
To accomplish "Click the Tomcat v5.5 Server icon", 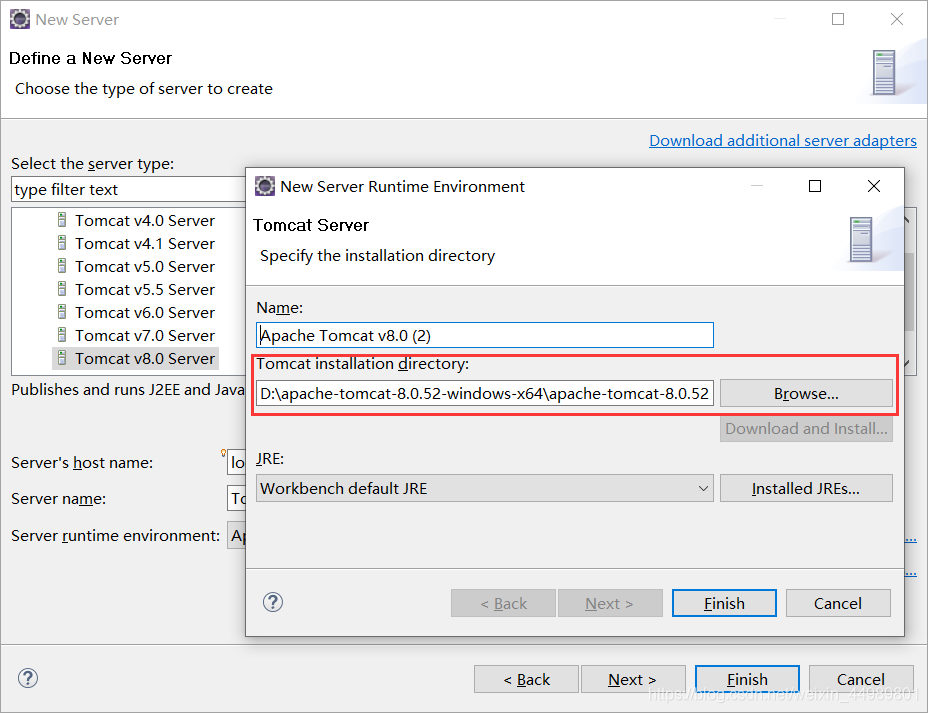I will pos(62,289).
